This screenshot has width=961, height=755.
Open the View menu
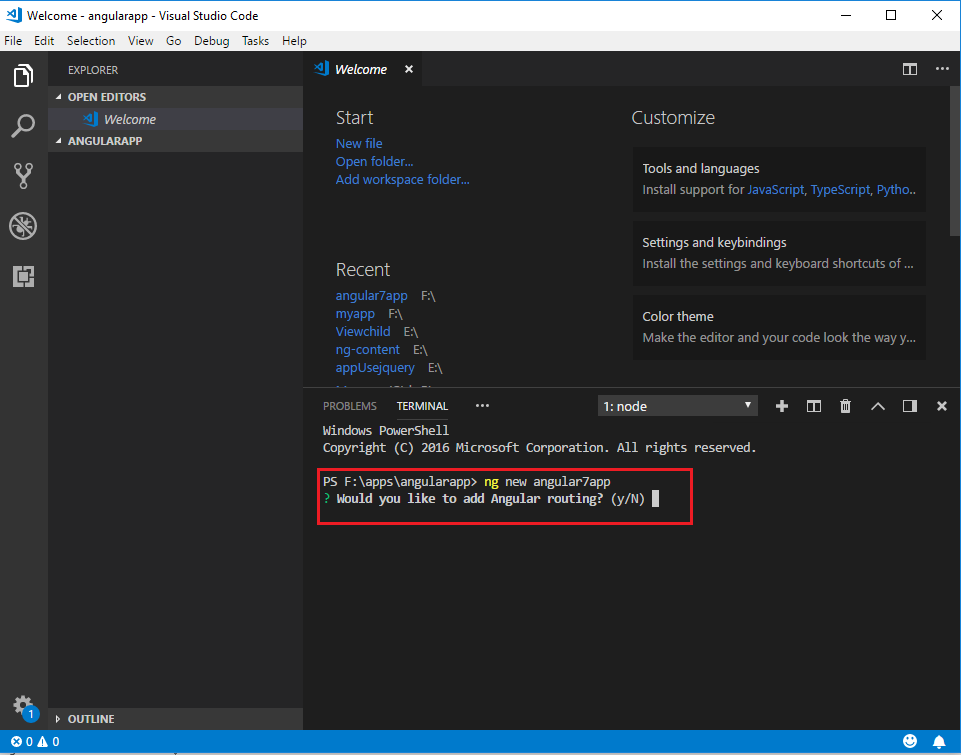[x=140, y=40]
